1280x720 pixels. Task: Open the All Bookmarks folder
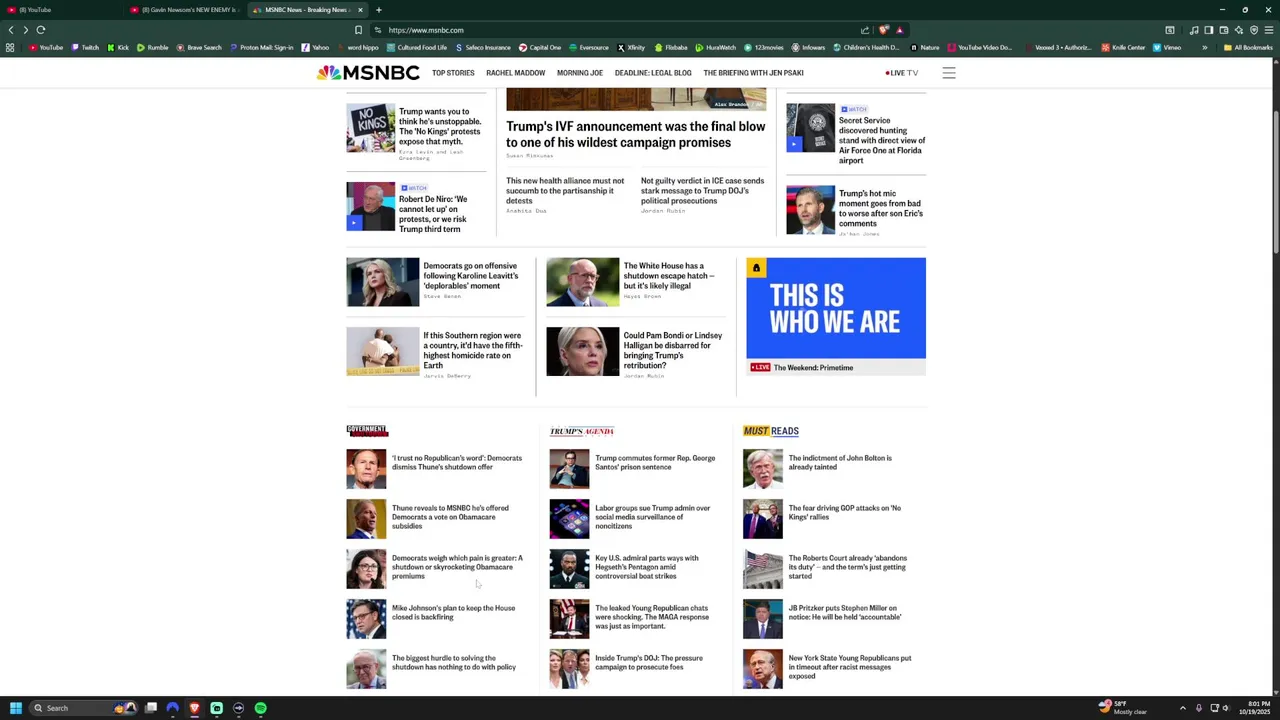coord(1248,47)
